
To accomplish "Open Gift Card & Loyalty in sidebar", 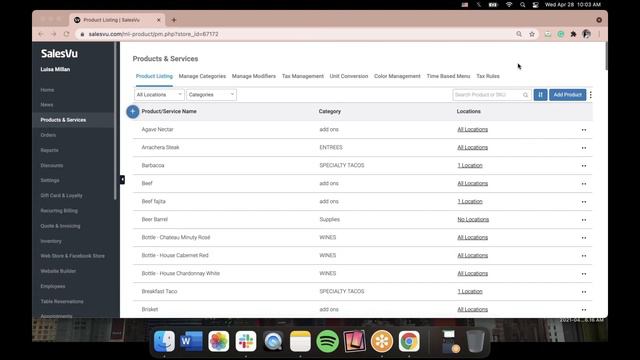I will [61, 196].
